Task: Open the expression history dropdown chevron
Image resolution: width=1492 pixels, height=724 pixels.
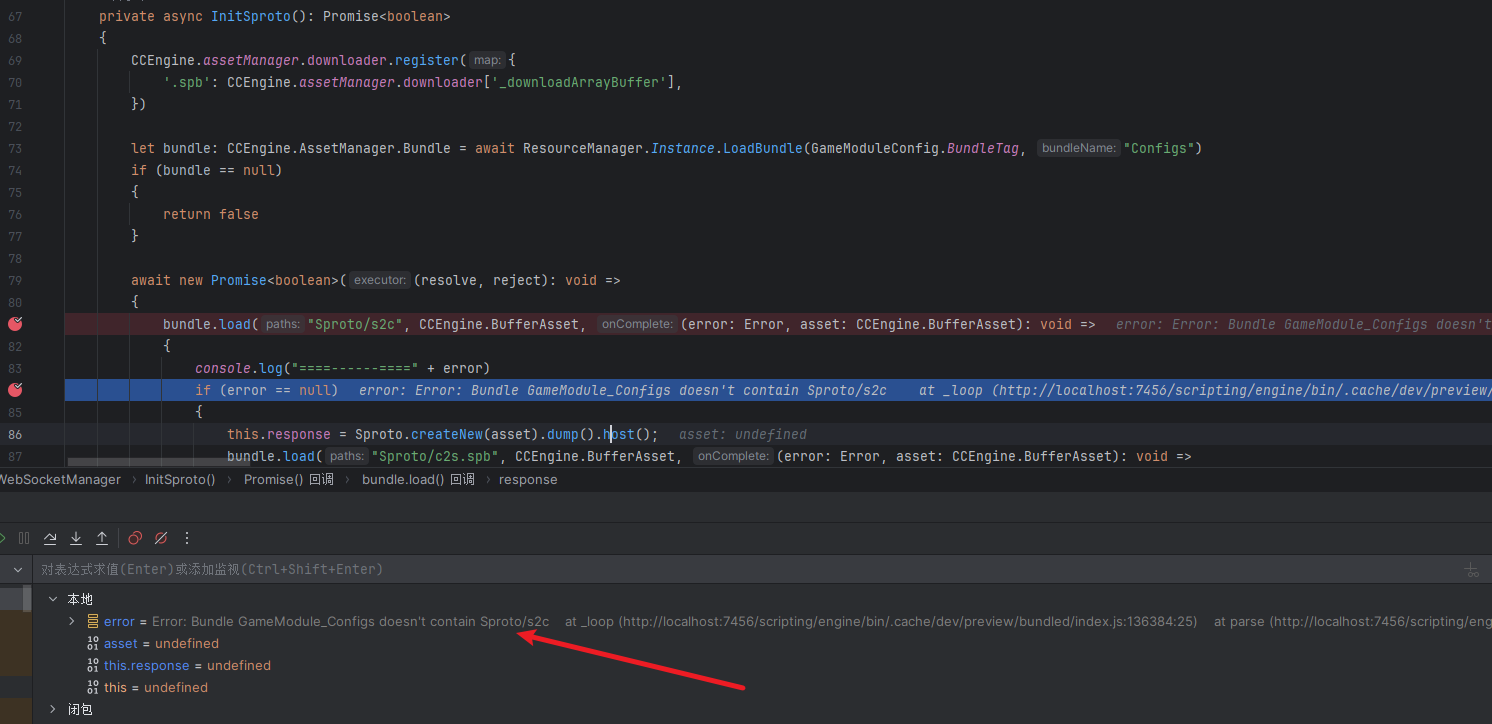Action: click(x=16, y=570)
